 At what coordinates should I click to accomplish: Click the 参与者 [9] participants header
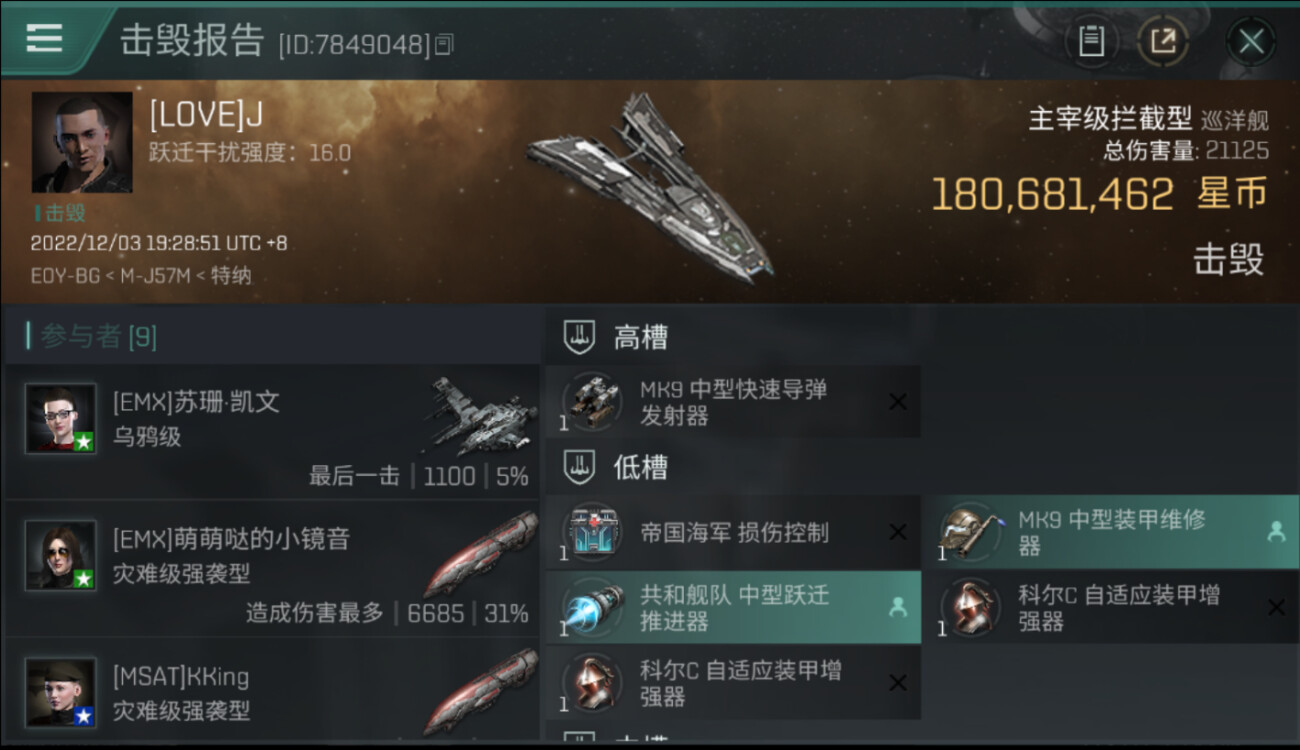click(98, 337)
